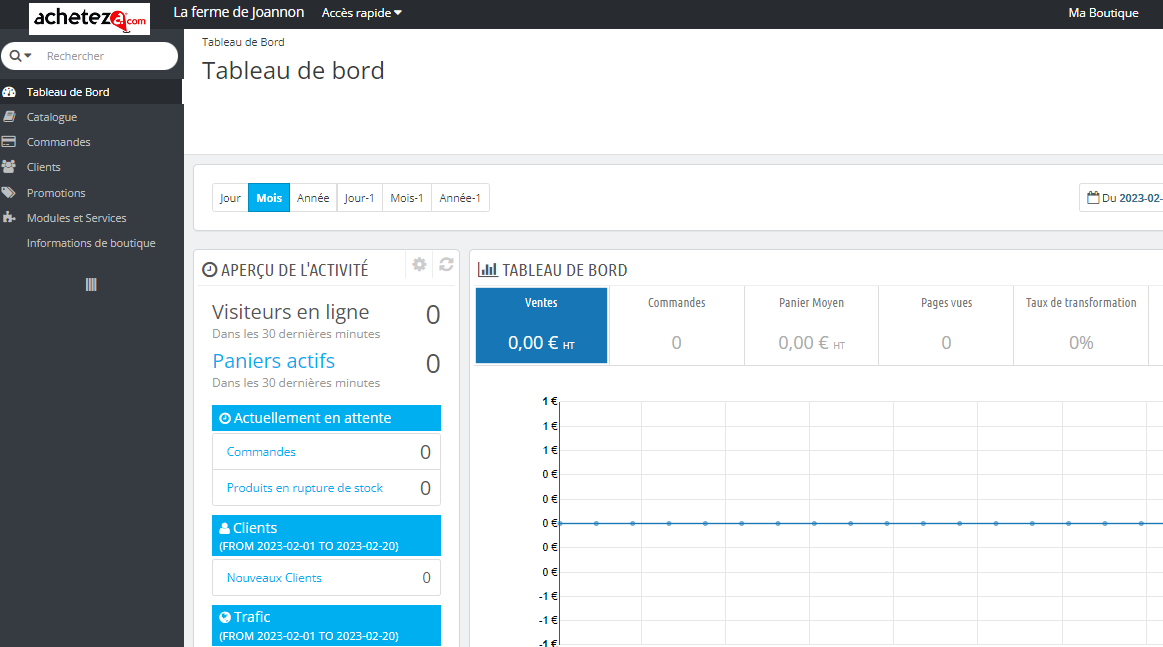This screenshot has height=647, width=1163.
Task: Expand the search filter dropdown arrow
Action: 22,56
